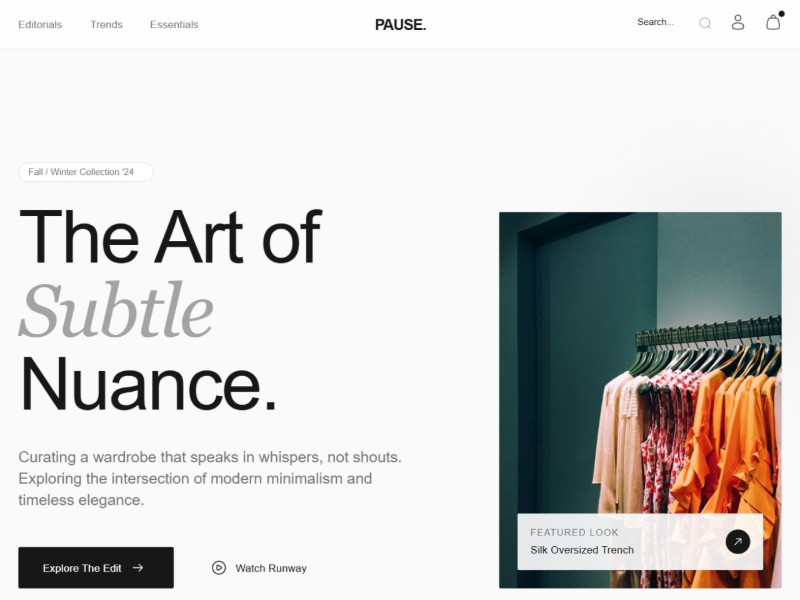Click the PAUSE. logo

coord(401,24)
